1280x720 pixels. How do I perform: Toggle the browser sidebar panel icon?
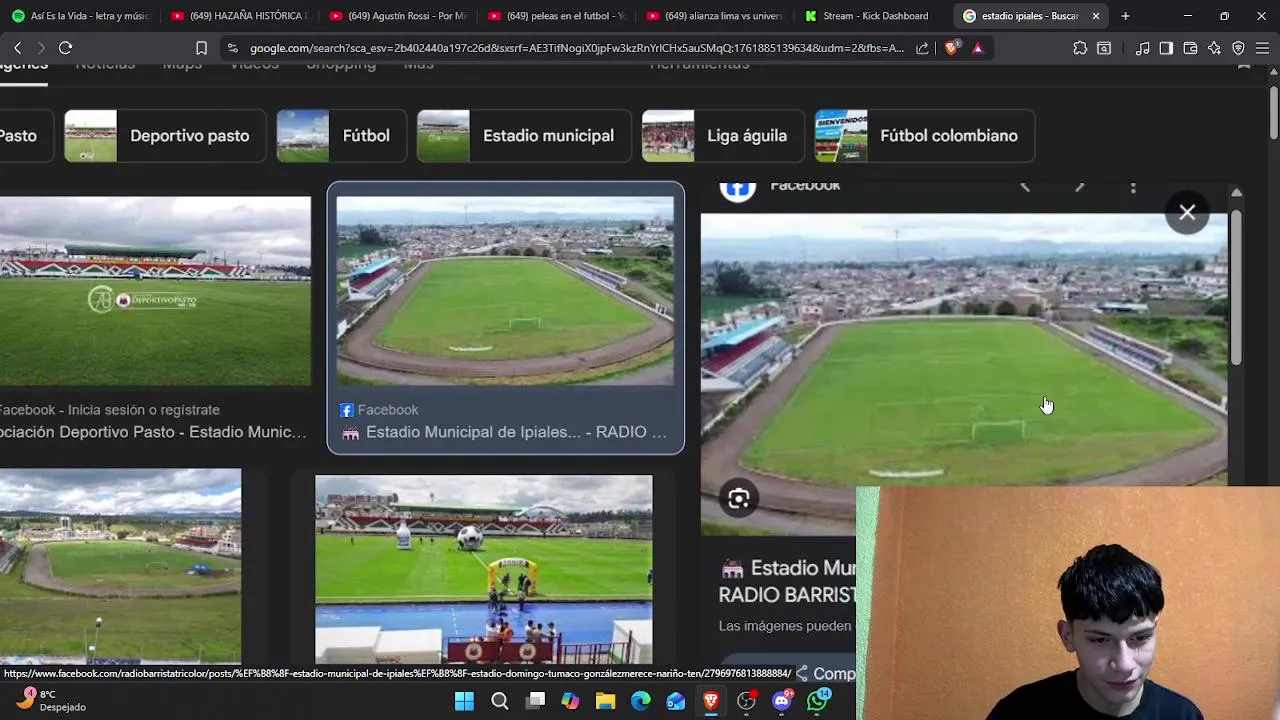pos(1166,48)
